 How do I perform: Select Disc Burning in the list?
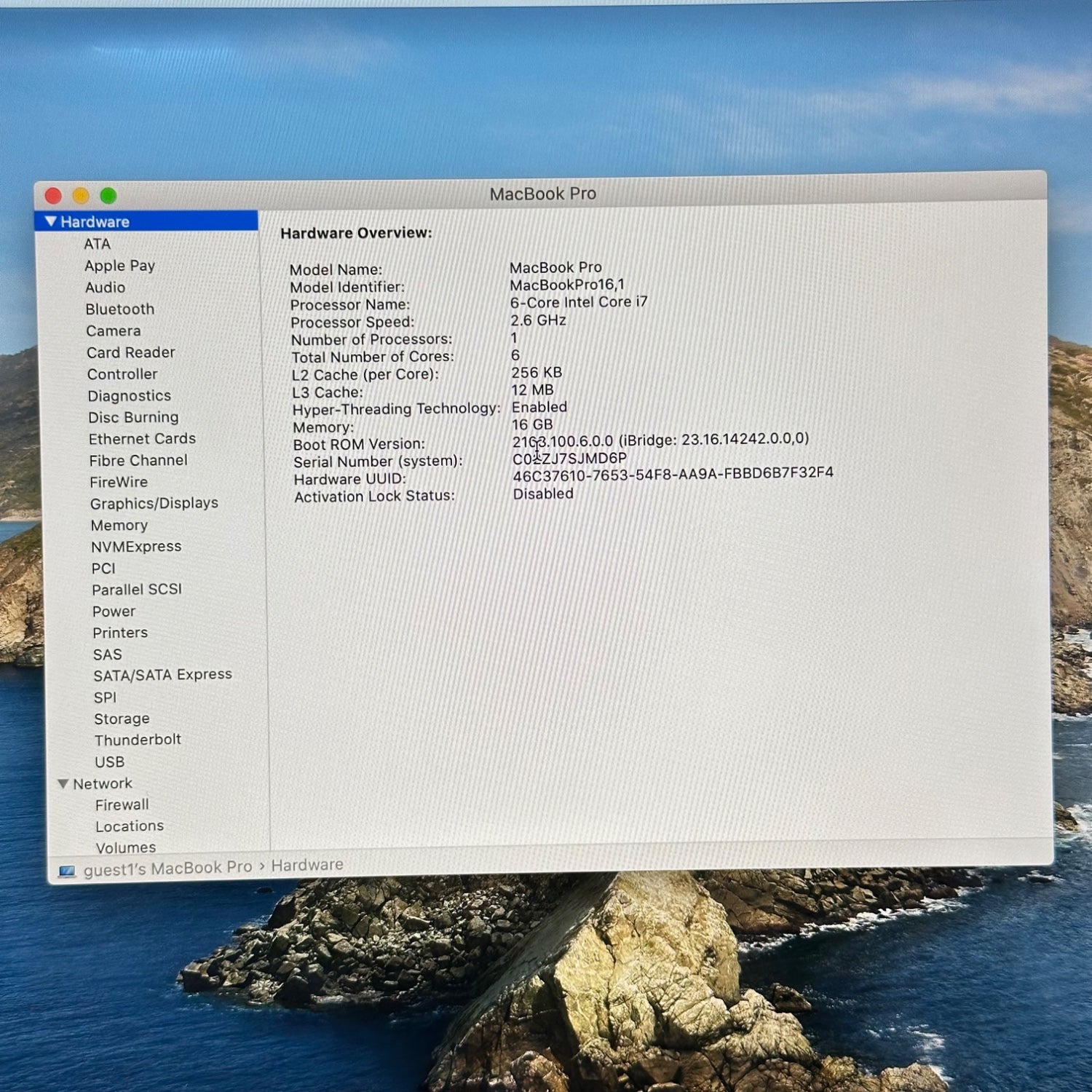(x=133, y=417)
